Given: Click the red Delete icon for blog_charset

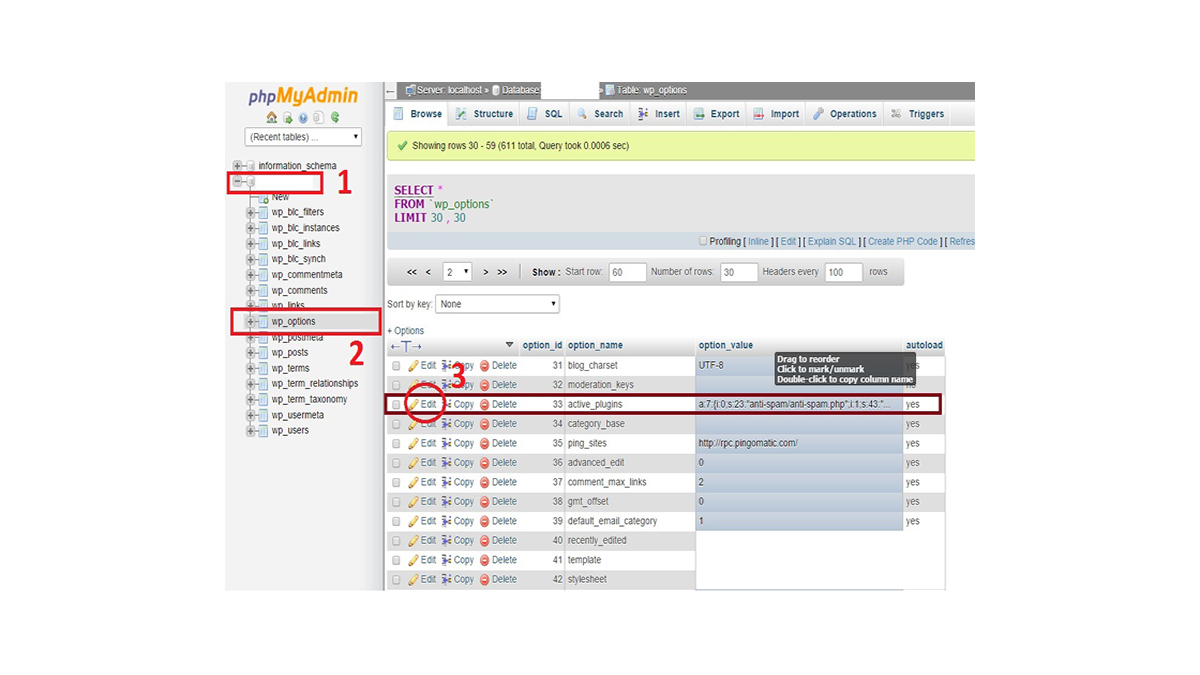Looking at the screenshot, I should pyautogui.click(x=485, y=366).
